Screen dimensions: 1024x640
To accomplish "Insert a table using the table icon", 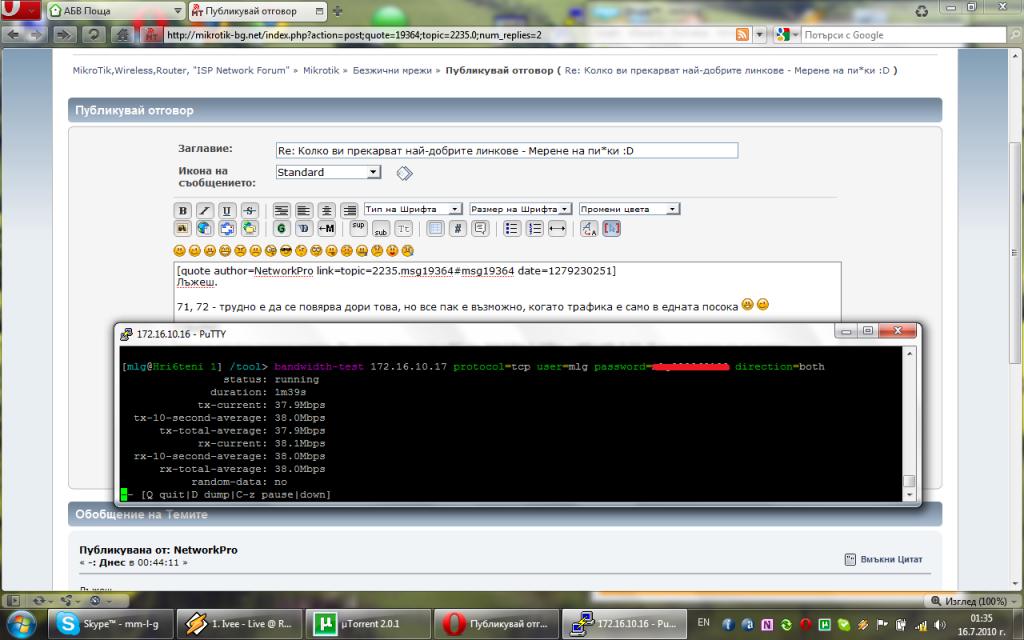I will 435,228.
